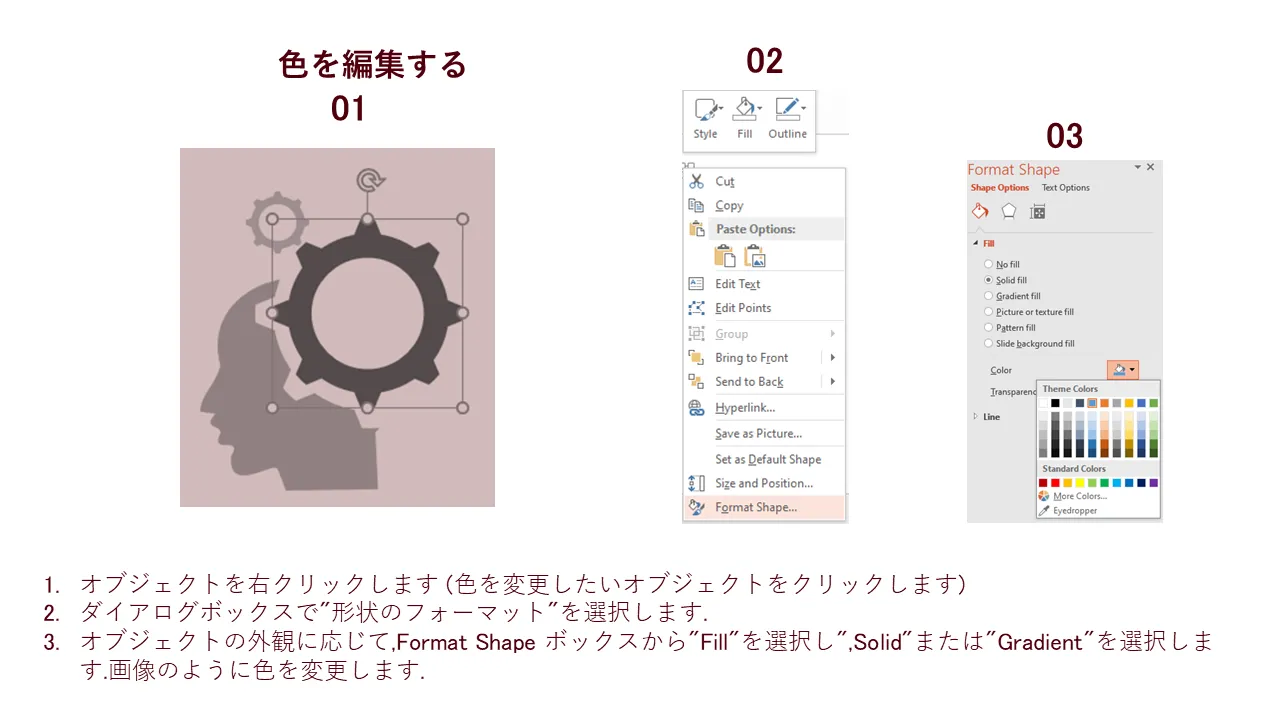The height and width of the screenshot is (720, 1280).
Task: Open the Effects pentagon icon
Action: 1009,211
